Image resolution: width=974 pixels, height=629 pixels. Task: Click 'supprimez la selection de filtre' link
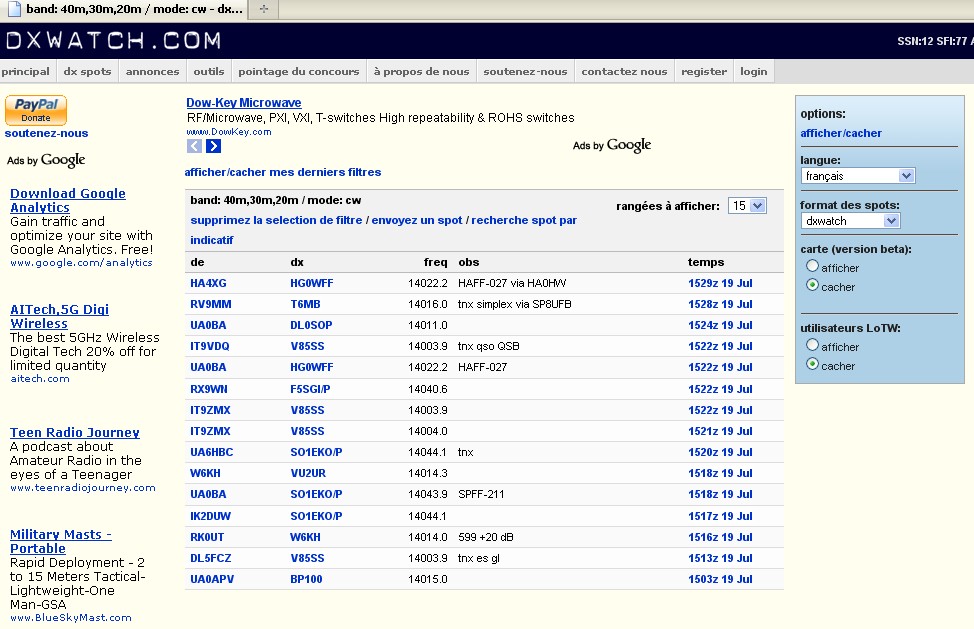[x=276, y=220]
